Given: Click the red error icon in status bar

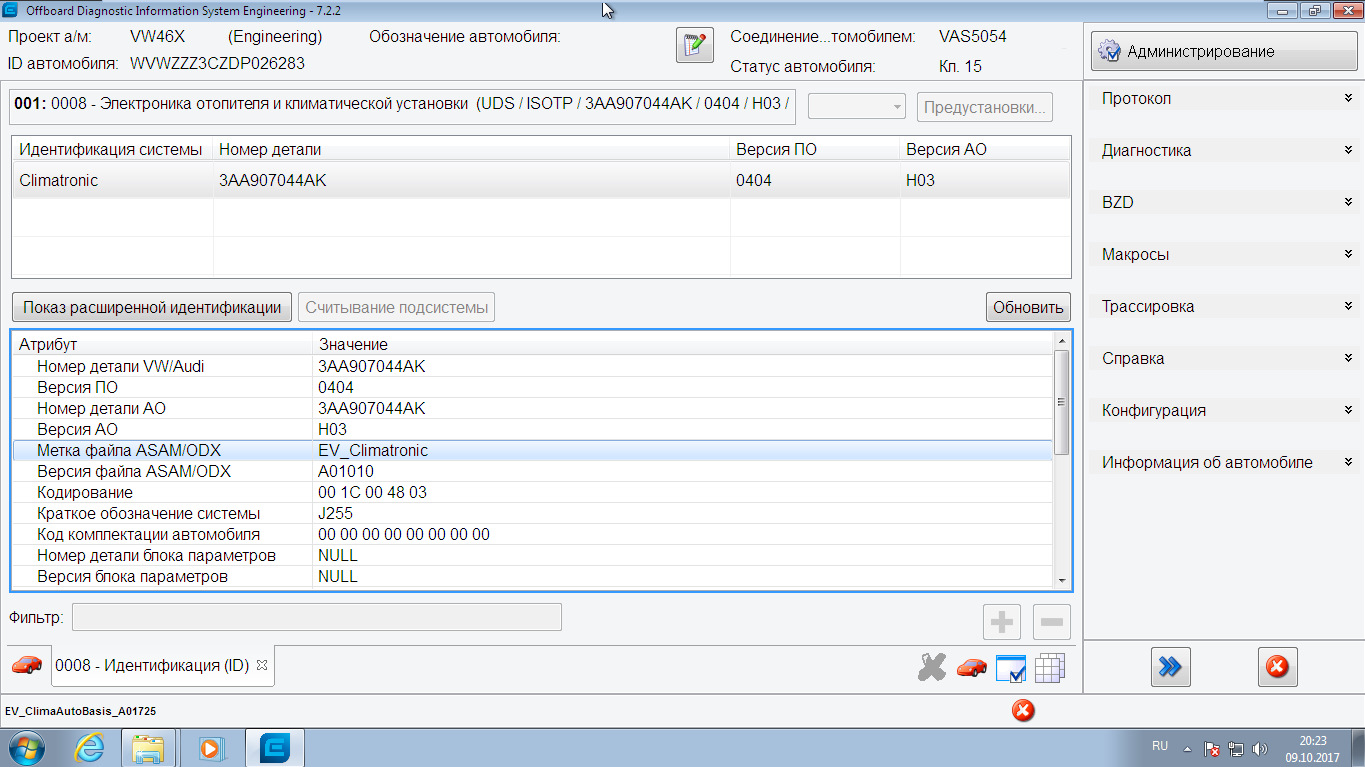Looking at the screenshot, I should click(1023, 711).
